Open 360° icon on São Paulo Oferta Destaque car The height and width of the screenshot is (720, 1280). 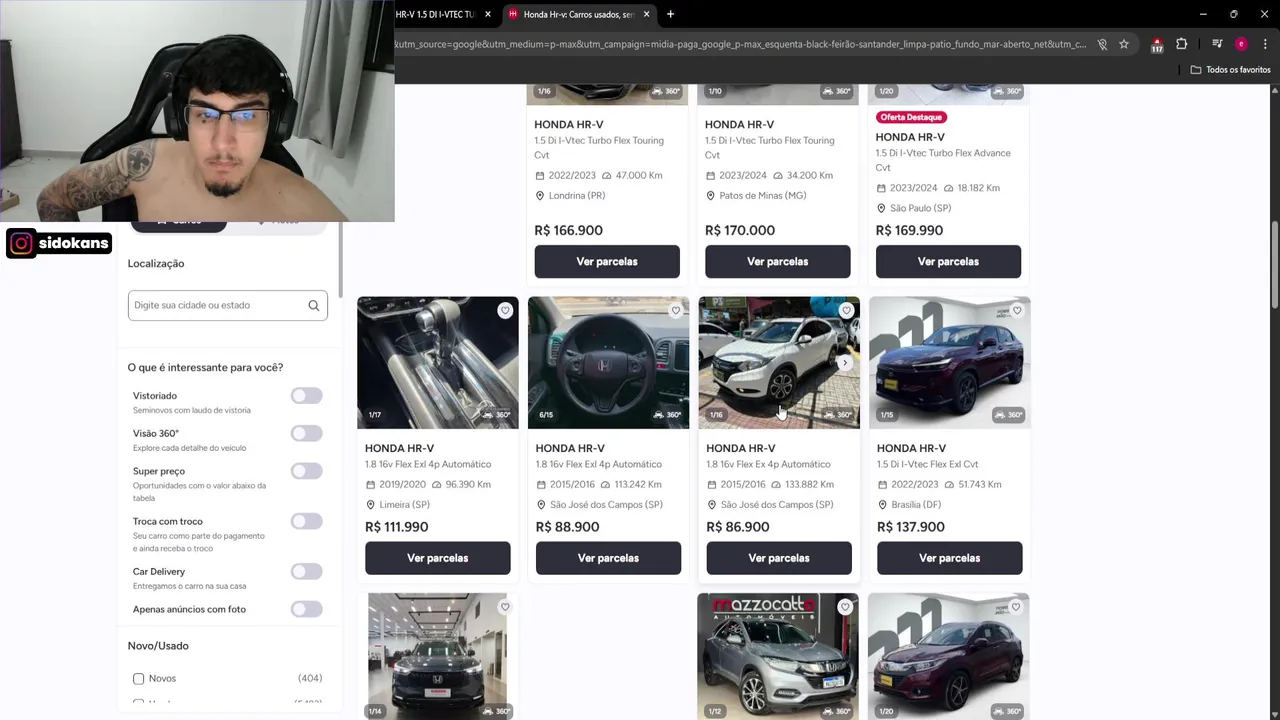tap(1007, 91)
